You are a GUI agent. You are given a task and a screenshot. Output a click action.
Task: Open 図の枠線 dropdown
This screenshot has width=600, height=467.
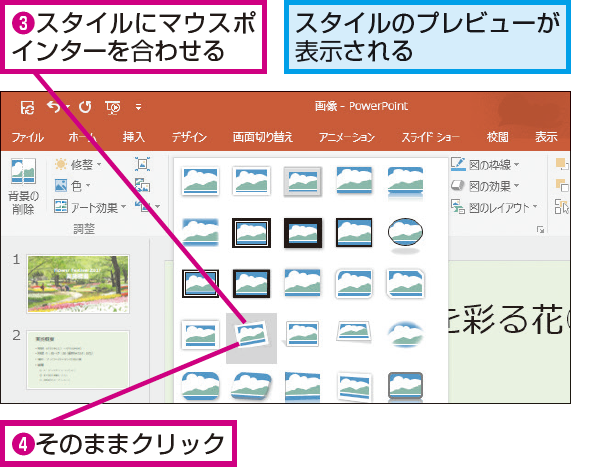[x=484, y=165]
